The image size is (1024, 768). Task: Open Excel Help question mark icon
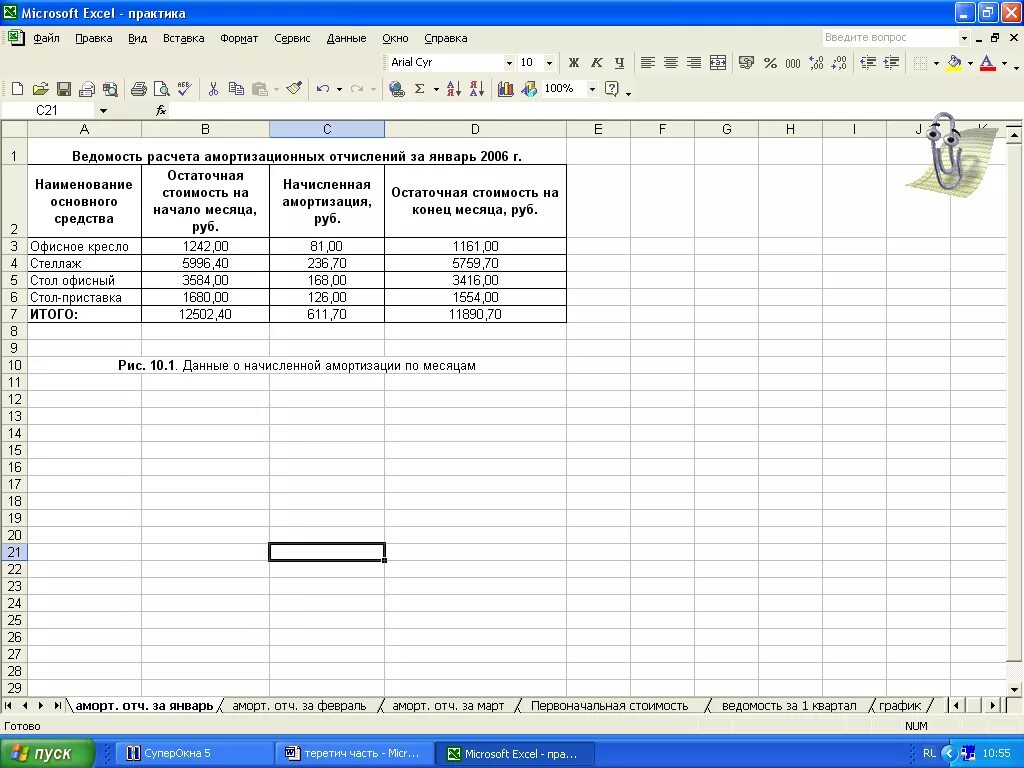[612, 89]
